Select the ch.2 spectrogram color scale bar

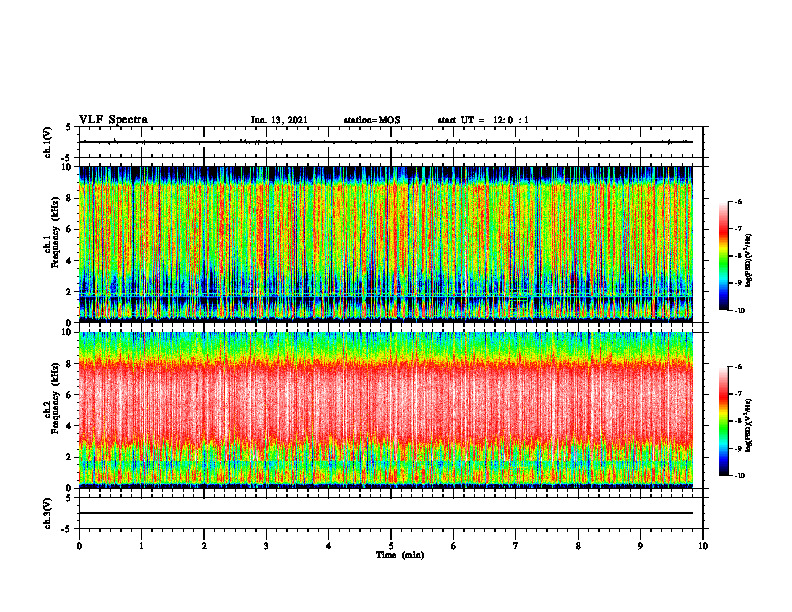tap(724, 421)
